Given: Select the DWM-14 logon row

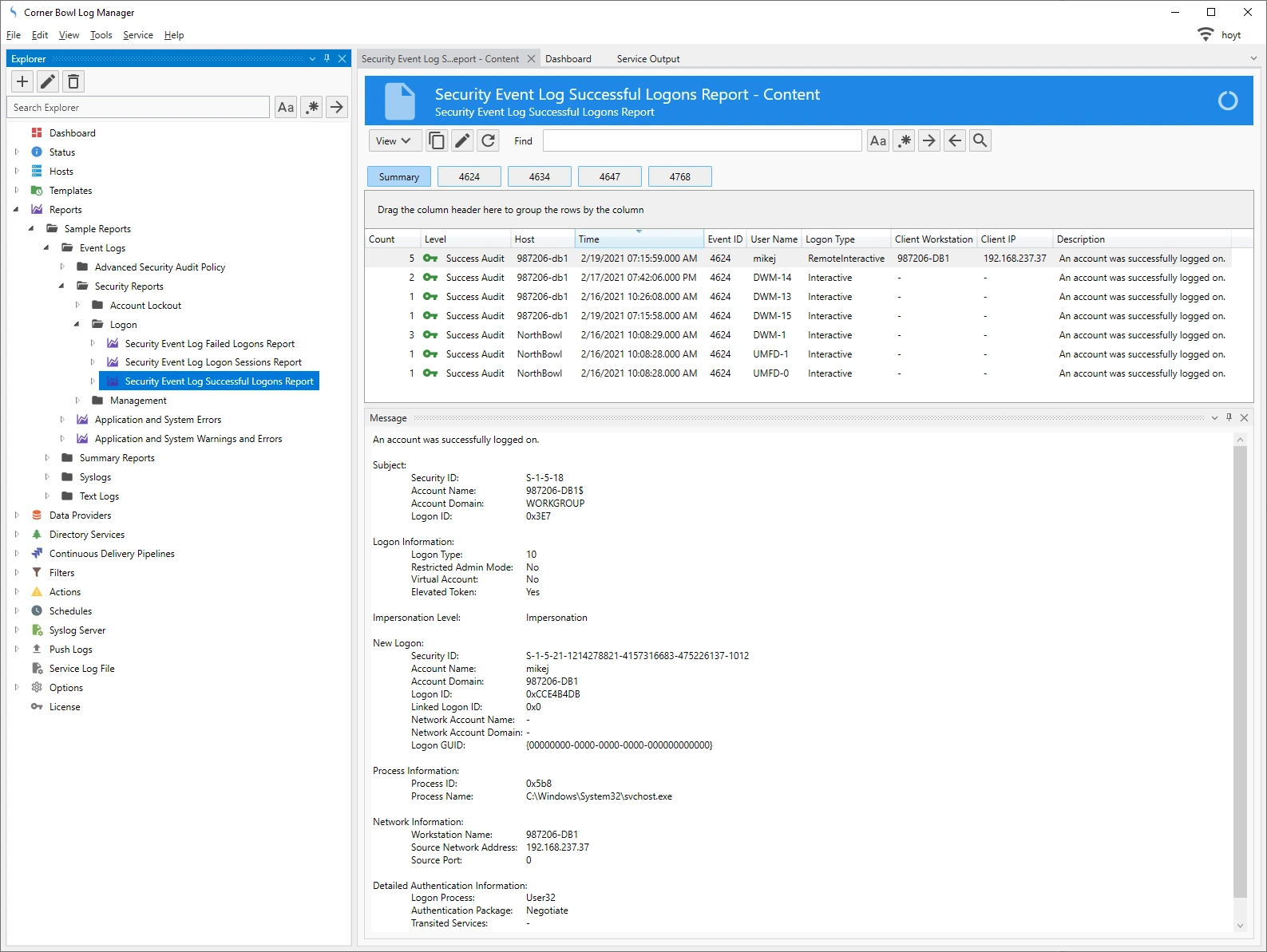Looking at the screenshot, I should click(798, 278).
